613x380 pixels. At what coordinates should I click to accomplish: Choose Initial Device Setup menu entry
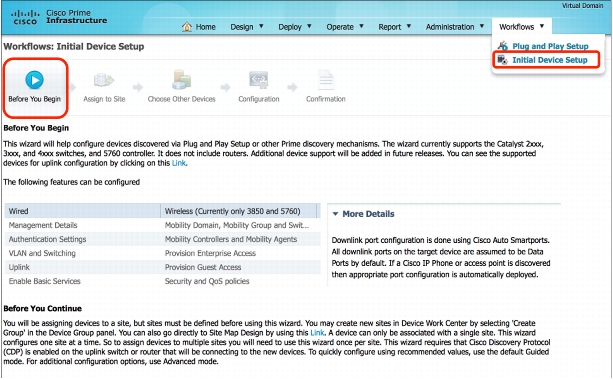pyautogui.click(x=550, y=60)
